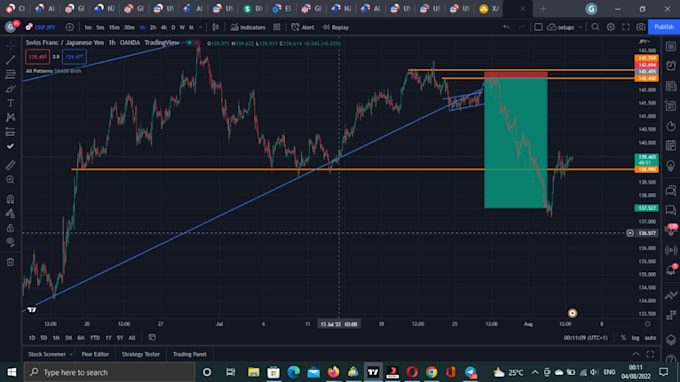
Task: Open the go to date icon
Action: click(152, 337)
